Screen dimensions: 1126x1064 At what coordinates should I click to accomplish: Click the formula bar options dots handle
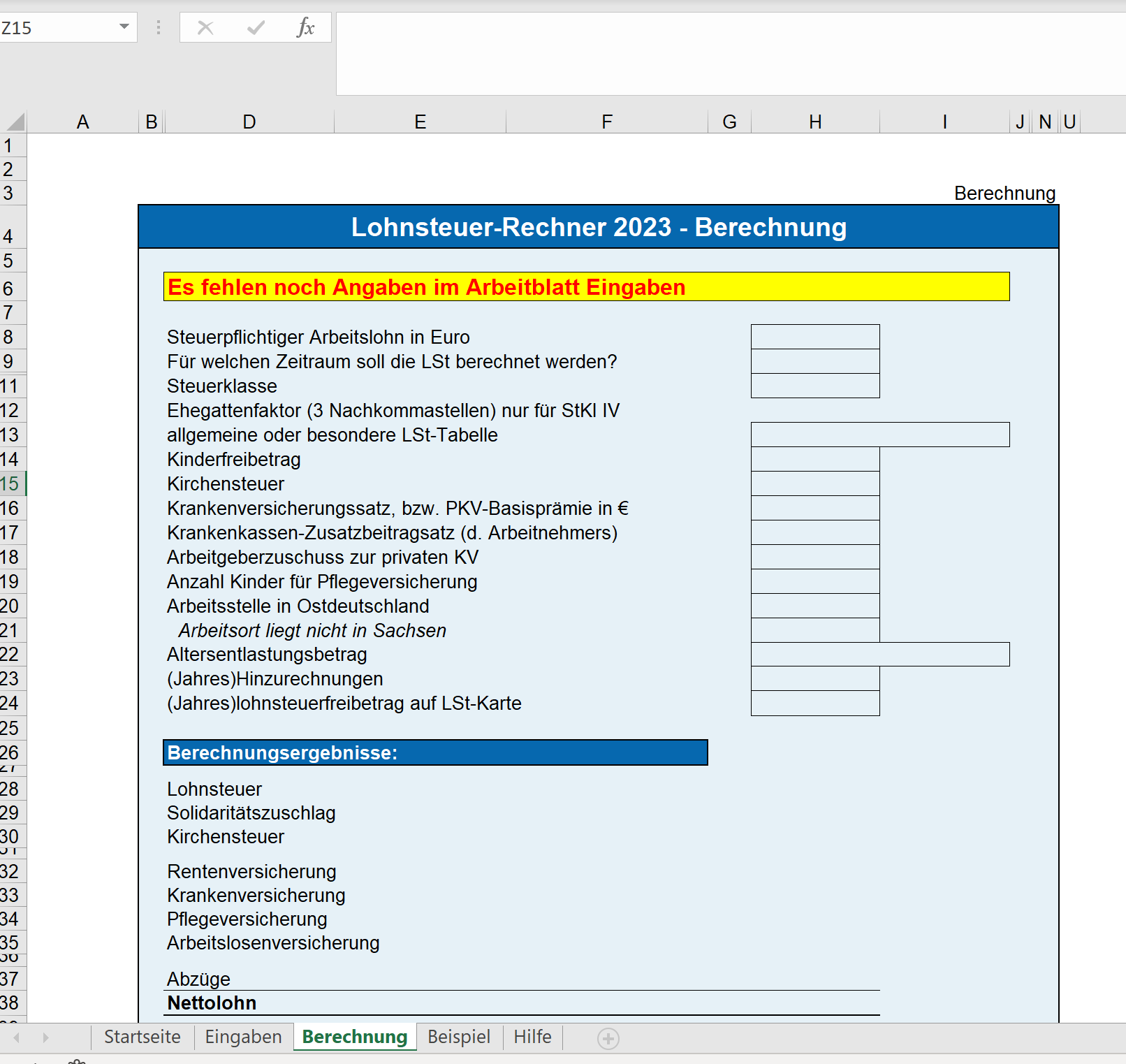[x=159, y=28]
